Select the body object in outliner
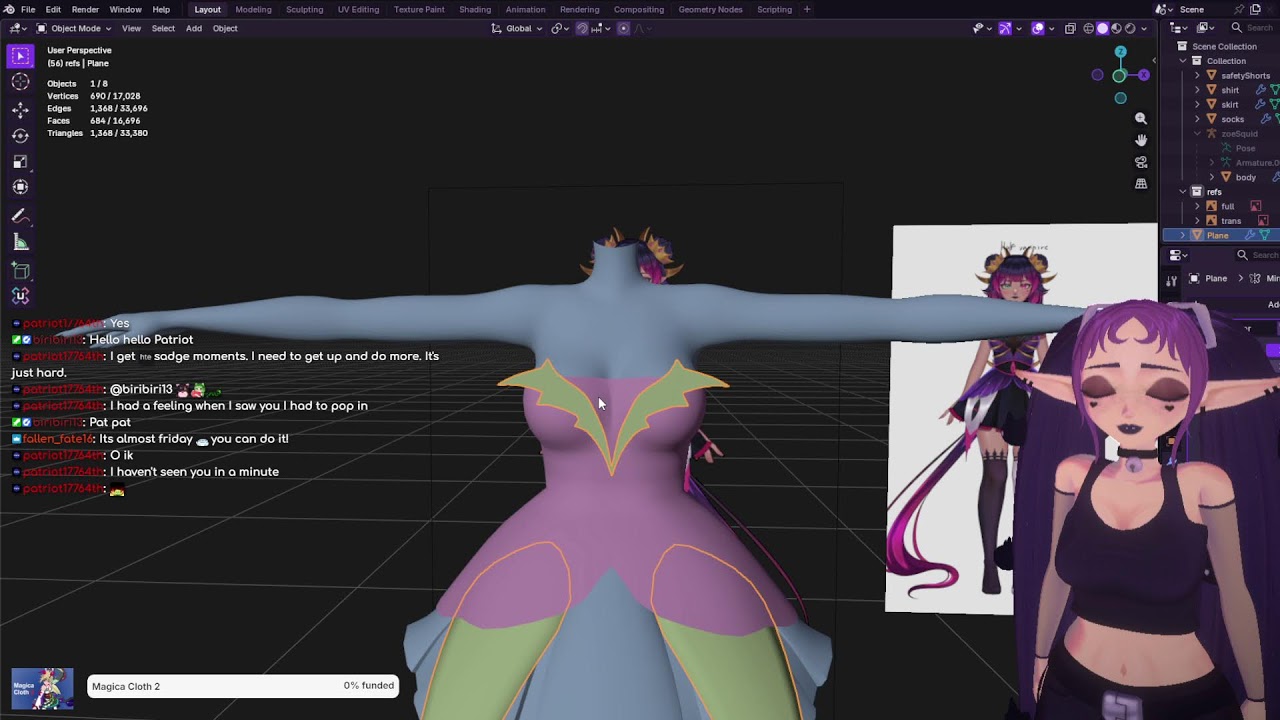 click(1245, 177)
